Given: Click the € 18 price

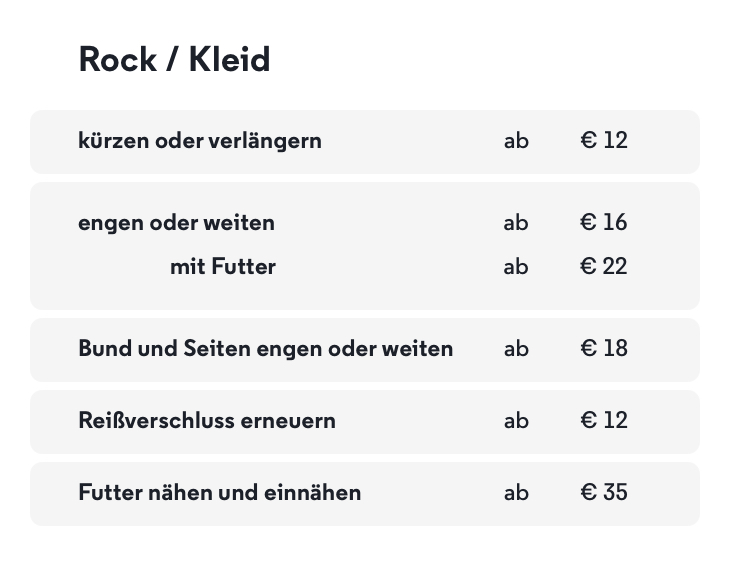Looking at the screenshot, I should (604, 349).
